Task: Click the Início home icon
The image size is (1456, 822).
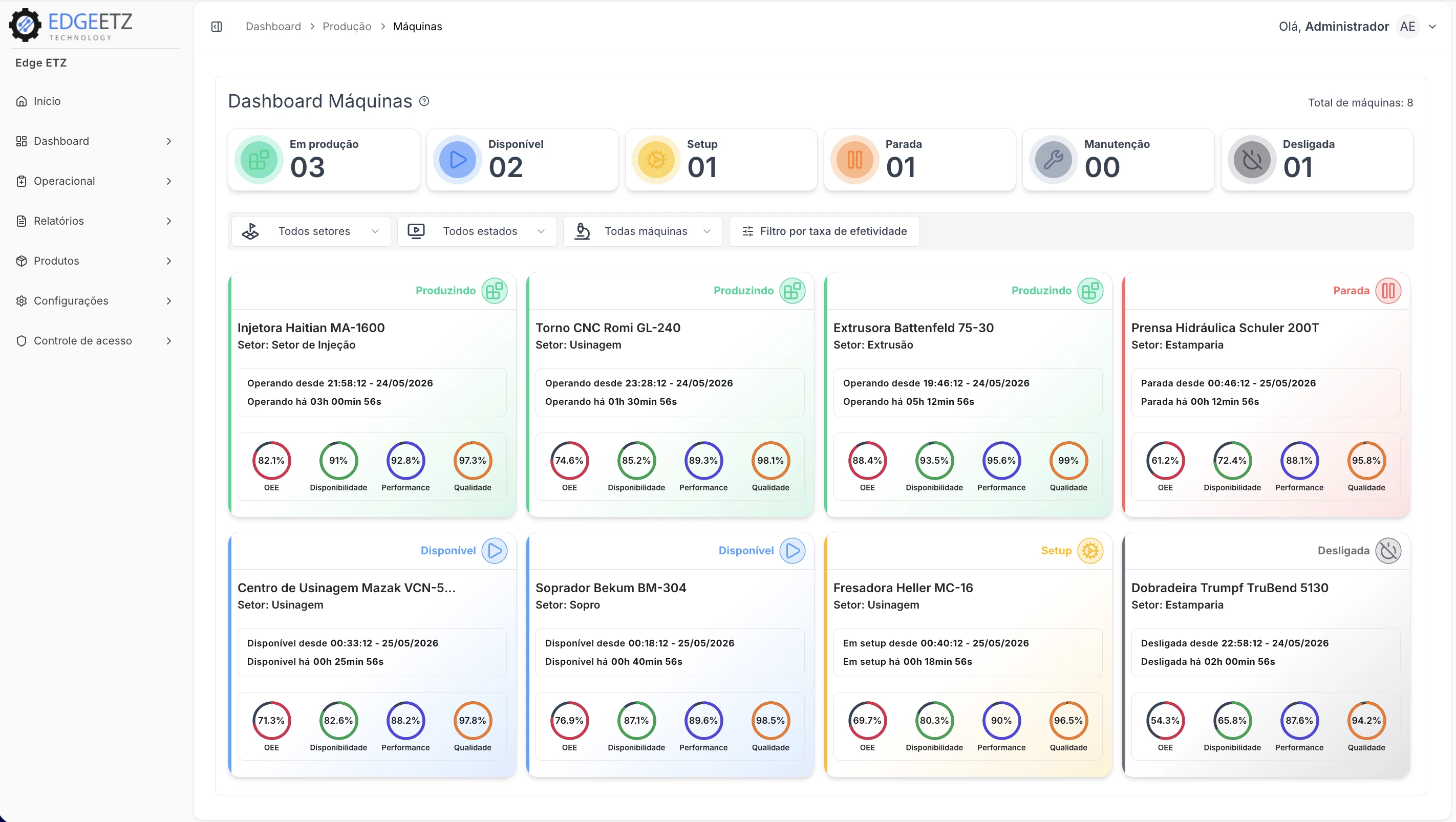Action: point(22,101)
